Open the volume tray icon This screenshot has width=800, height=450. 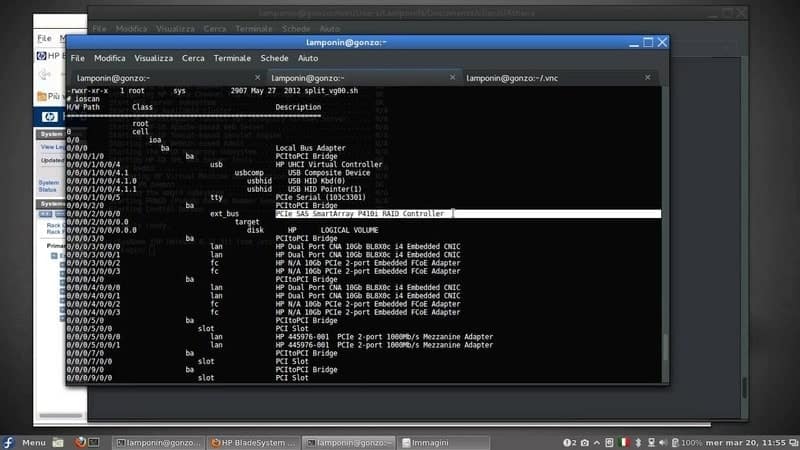(663, 442)
